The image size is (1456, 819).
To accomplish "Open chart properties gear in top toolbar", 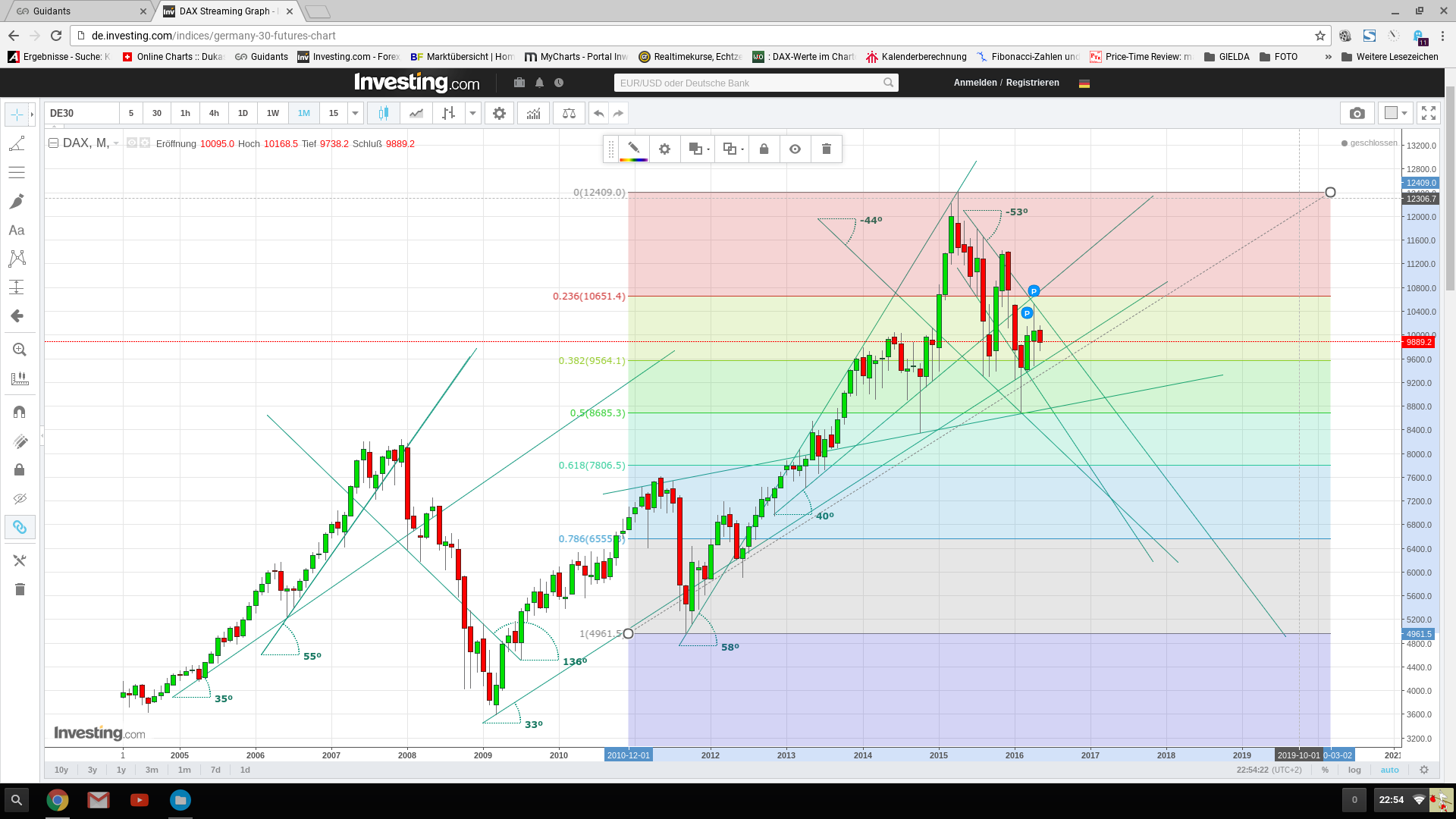I will [499, 114].
